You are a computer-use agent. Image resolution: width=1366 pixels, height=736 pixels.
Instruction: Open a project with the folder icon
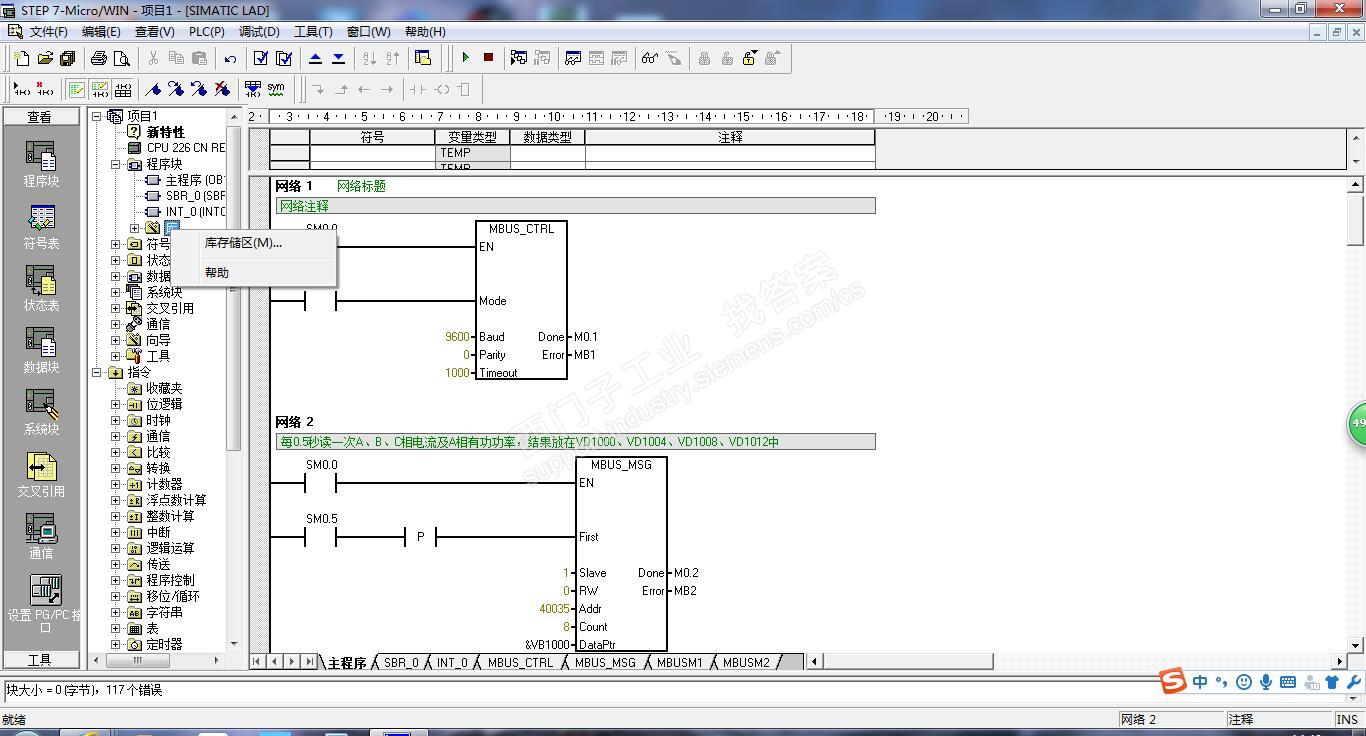44,58
